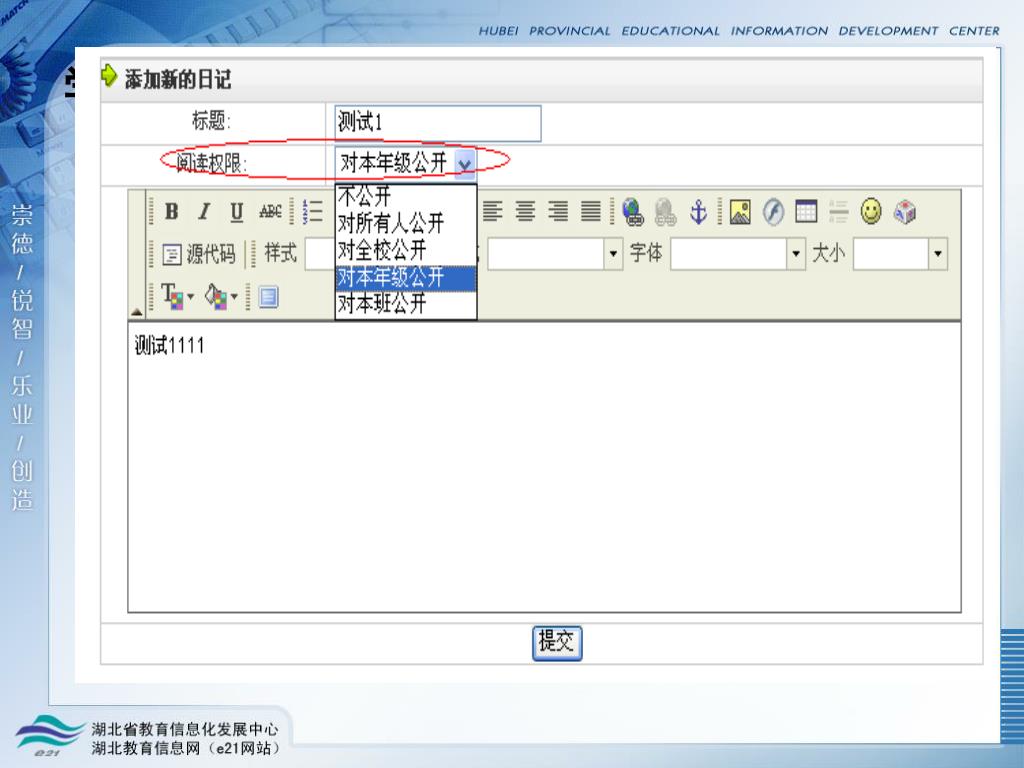Click inside the diary text area
Image resolution: width=1024 pixels, height=768 pixels.
(544, 467)
